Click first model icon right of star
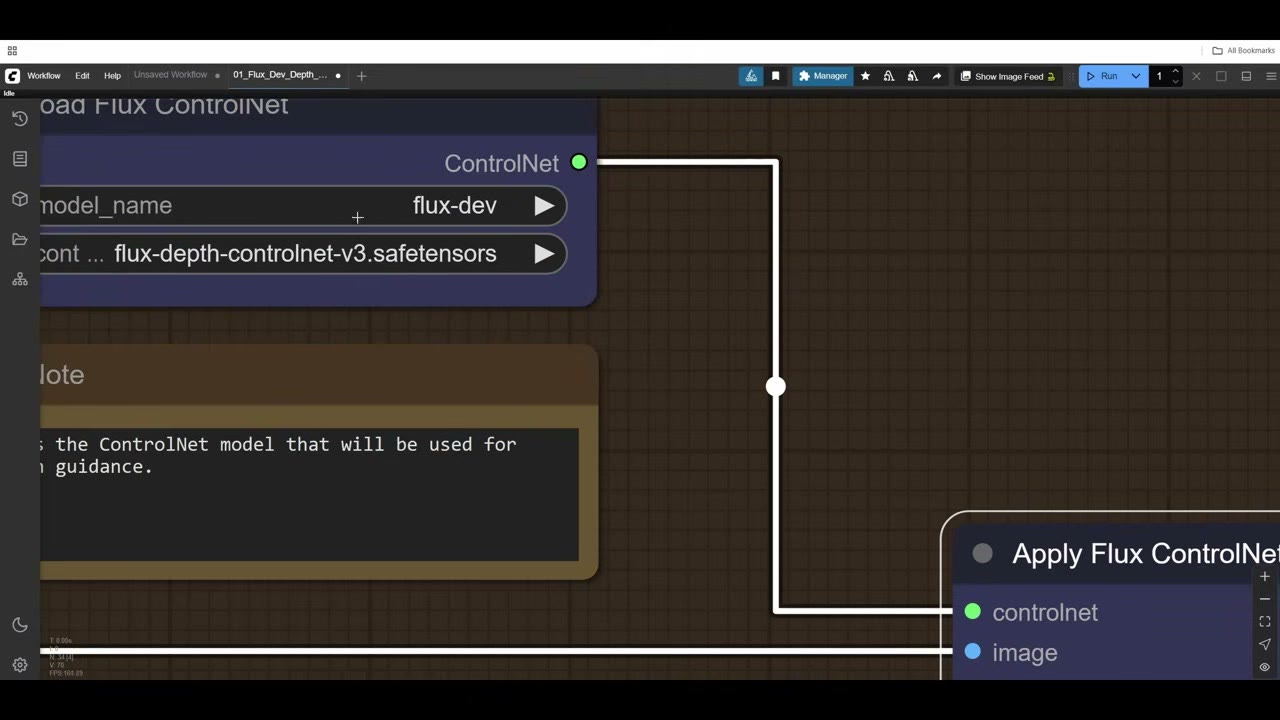The image size is (1280, 720). 888,76
